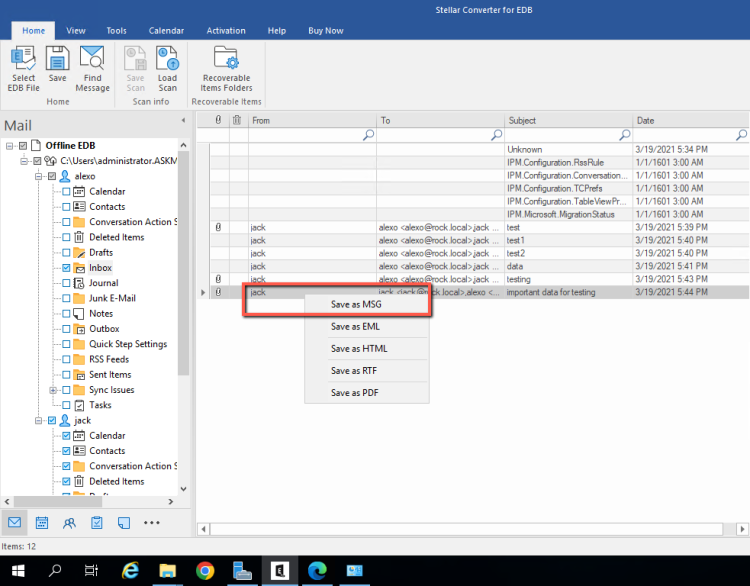Viewport: 750px width, 586px height.
Task: Open the Find Message tool
Action: (92, 66)
